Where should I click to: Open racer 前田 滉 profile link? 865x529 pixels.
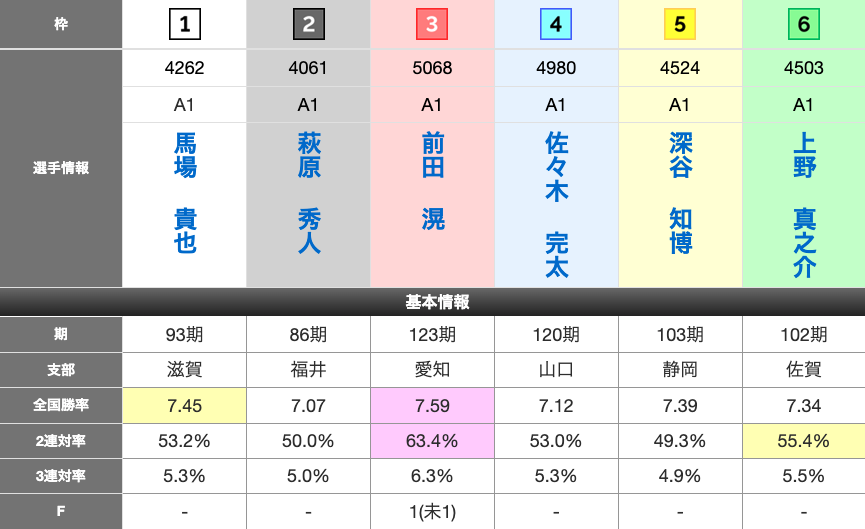point(432,182)
